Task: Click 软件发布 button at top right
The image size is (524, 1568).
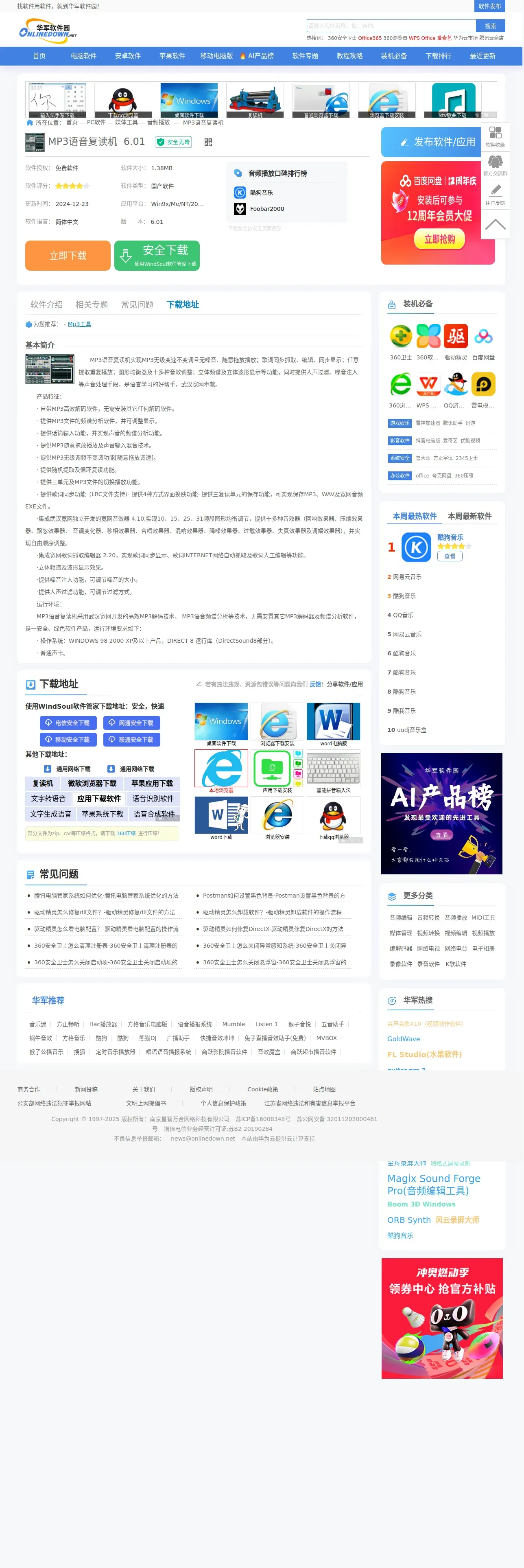Action: click(489, 6)
